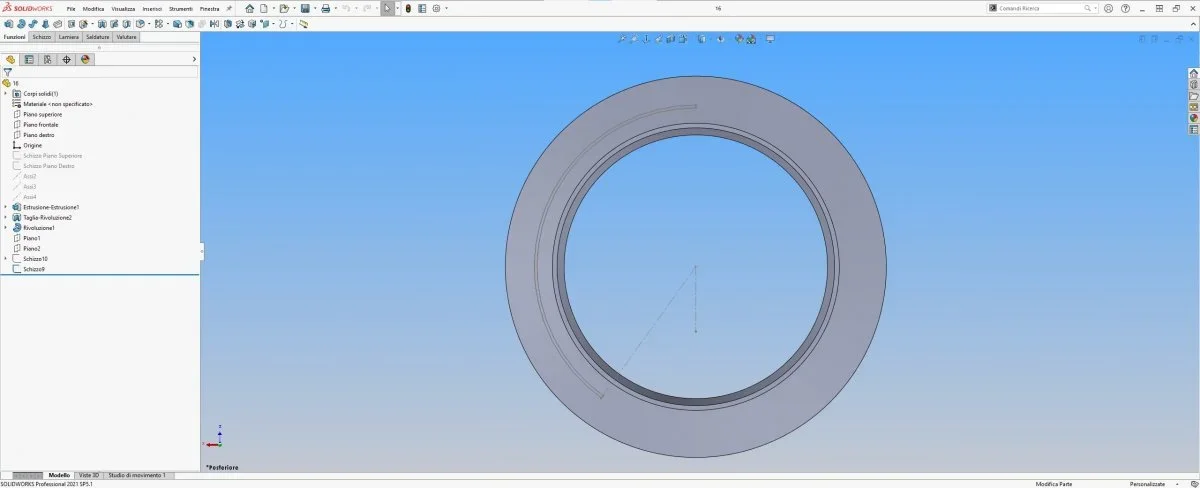Open the PropertyManager tab icon
This screenshot has width=1200, height=488.
(x=29, y=59)
